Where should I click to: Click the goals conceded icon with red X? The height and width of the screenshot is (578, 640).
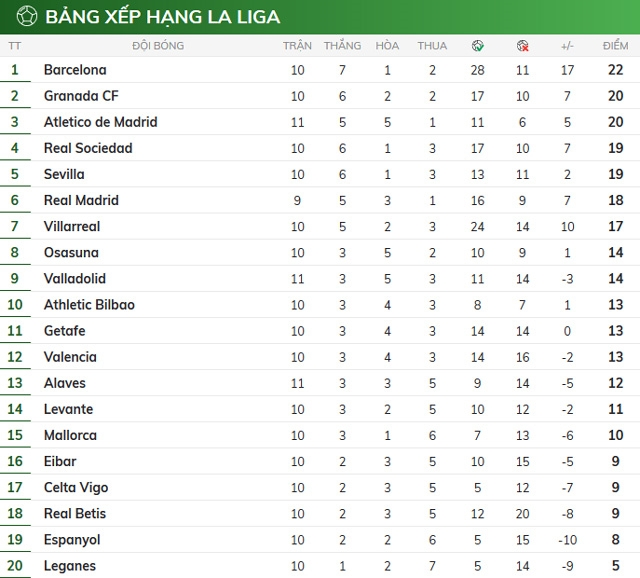(x=522, y=46)
